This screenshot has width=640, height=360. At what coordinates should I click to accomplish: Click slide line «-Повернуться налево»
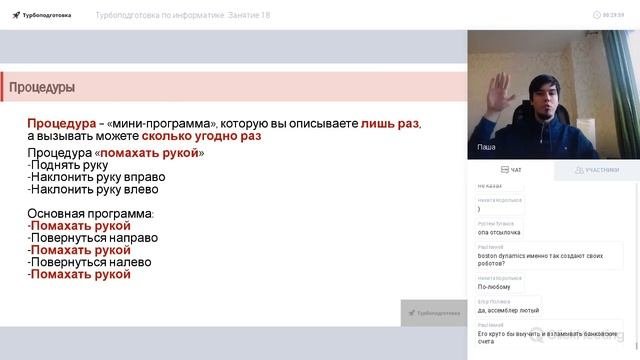pos(89,262)
